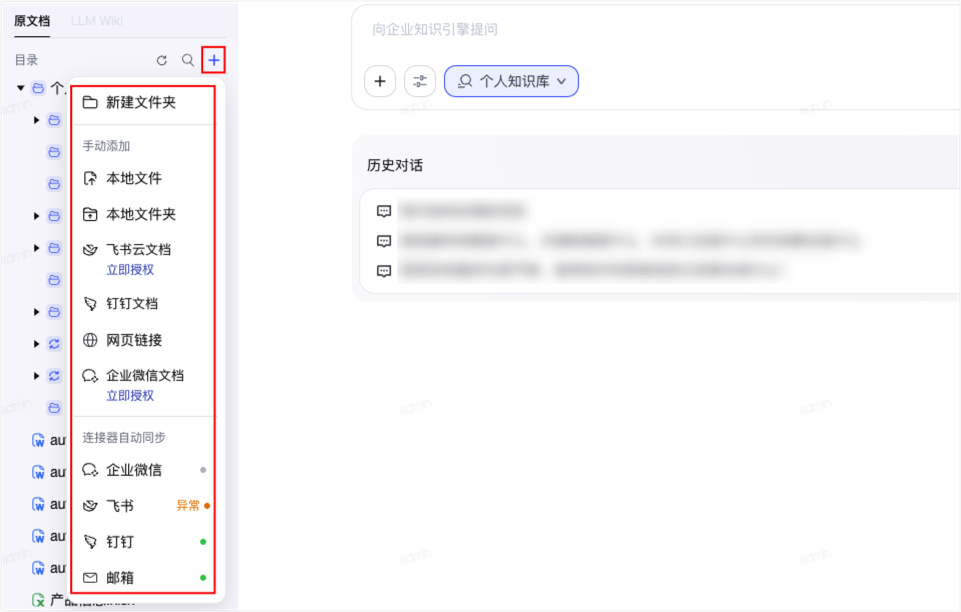961x612 pixels.
Task: Expand the 个人知识库 dropdown
Action: click(x=511, y=81)
